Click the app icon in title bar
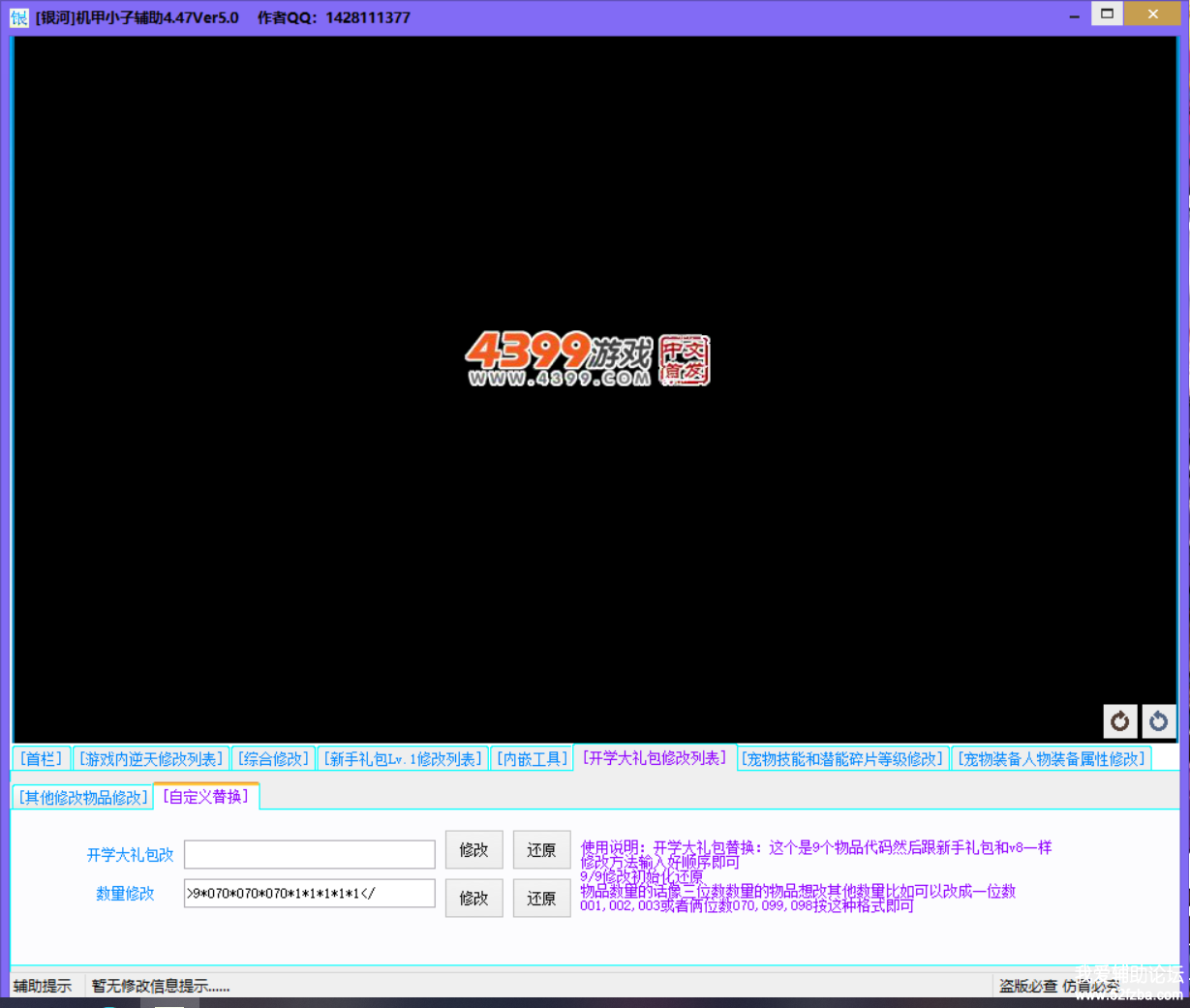Image resolution: width=1190 pixels, height=1008 pixels. pyautogui.click(x=18, y=16)
